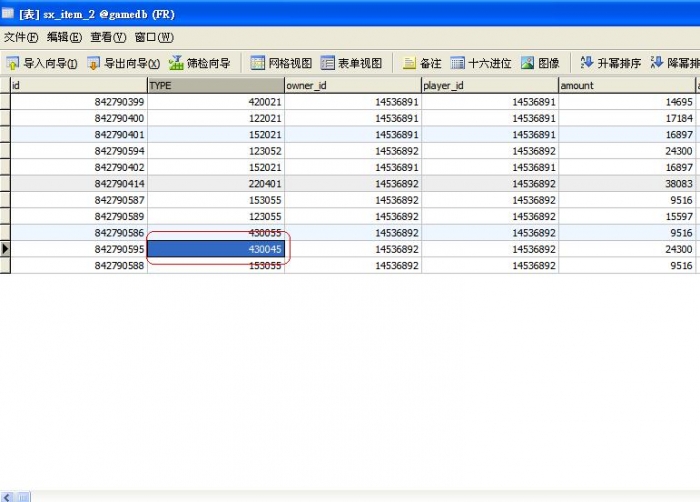Open the Image (图像) icon
Image resolution: width=700 pixels, height=502 pixels.
pyautogui.click(x=527, y=63)
